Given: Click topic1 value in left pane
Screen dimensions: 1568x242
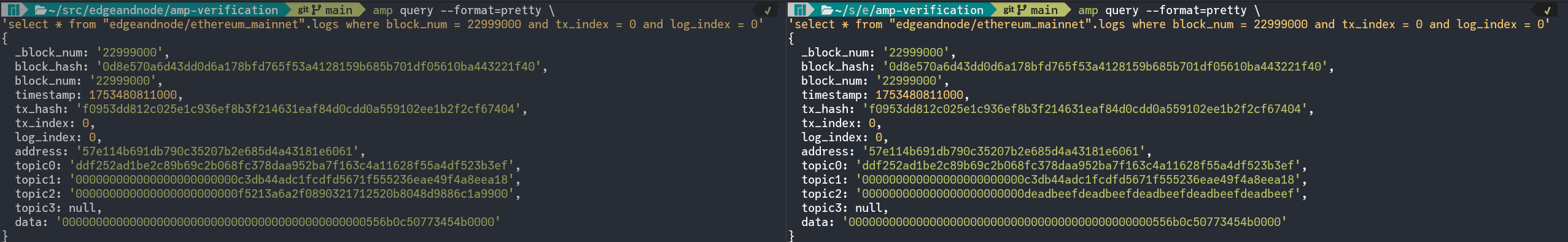Looking at the screenshot, I should (x=292, y=180).
